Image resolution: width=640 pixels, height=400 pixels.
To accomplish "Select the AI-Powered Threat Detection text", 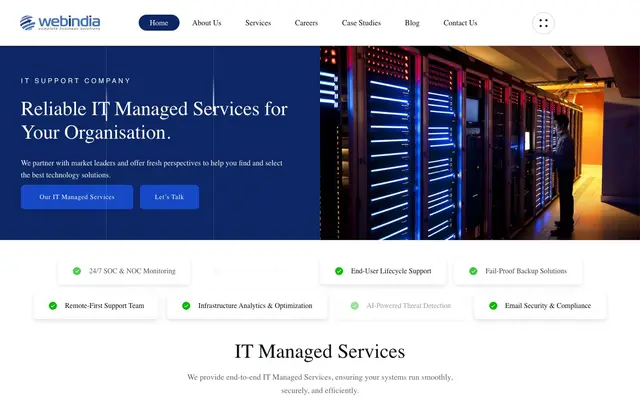I will (409, 306).
